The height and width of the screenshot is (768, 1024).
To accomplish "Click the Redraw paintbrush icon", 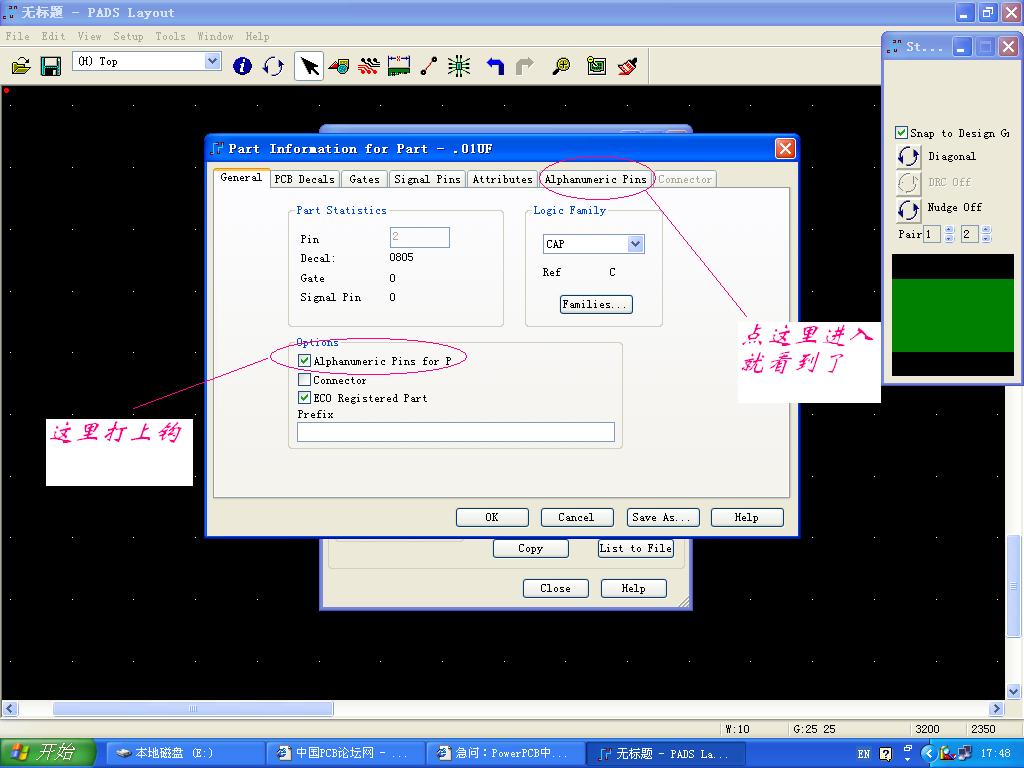I will [628, 65].
